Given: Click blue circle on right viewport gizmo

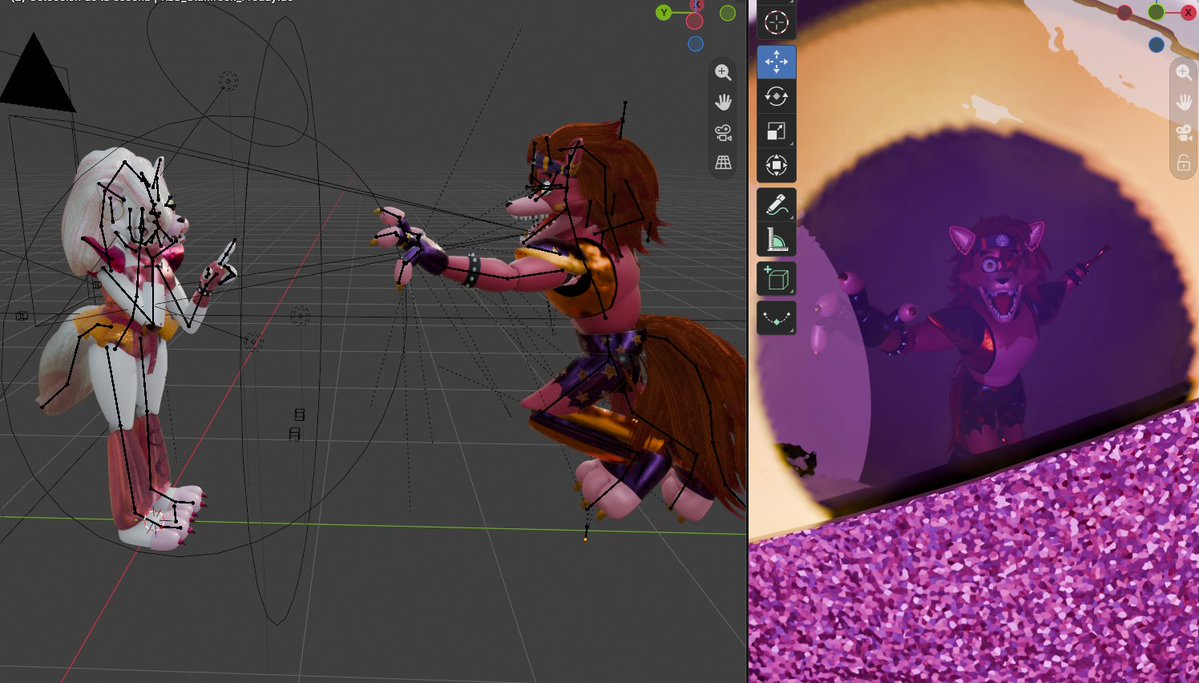Looking at the screenshot, I should click(1156, 44).
